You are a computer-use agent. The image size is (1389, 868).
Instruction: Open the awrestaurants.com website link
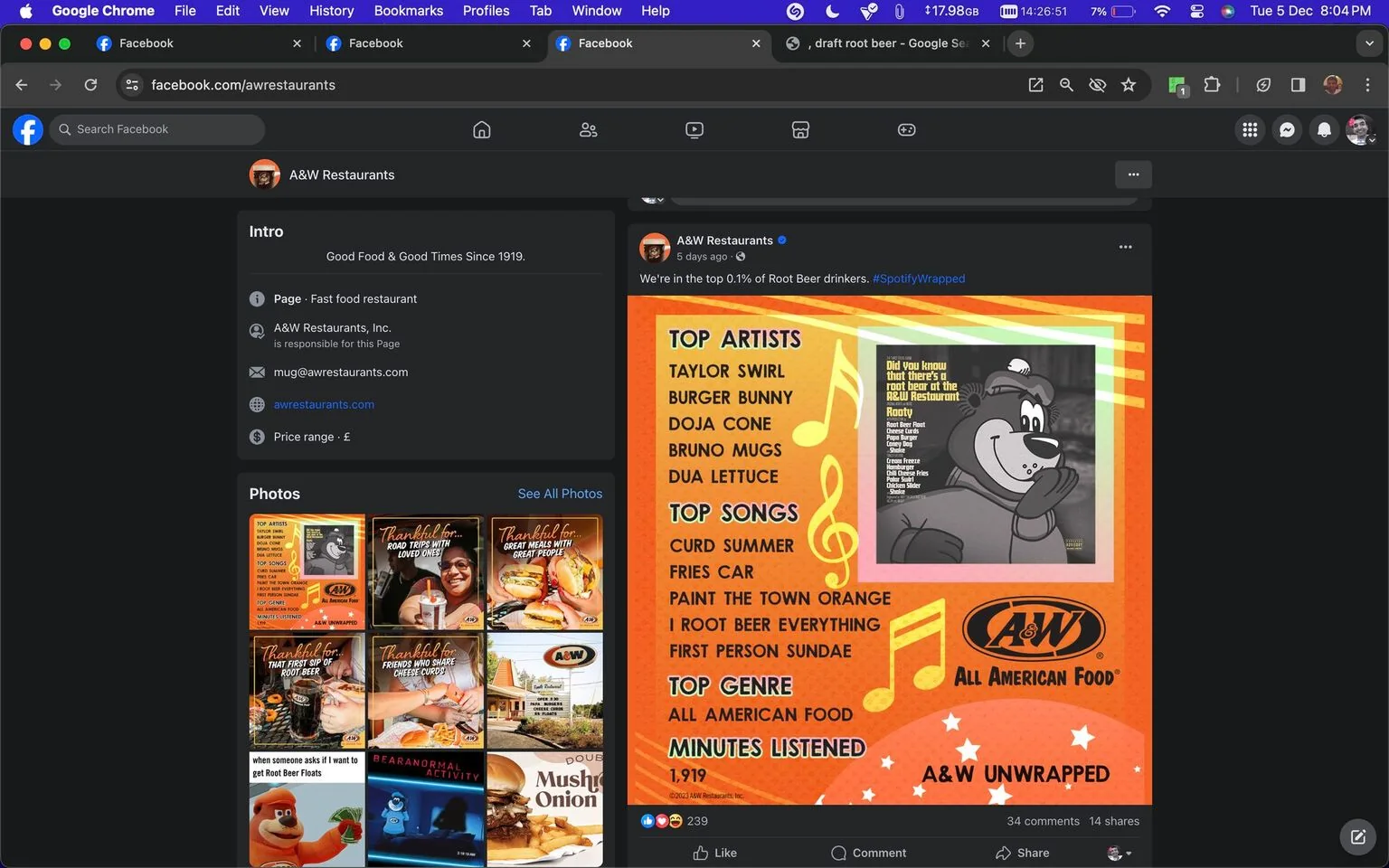(x=324, y=404)
